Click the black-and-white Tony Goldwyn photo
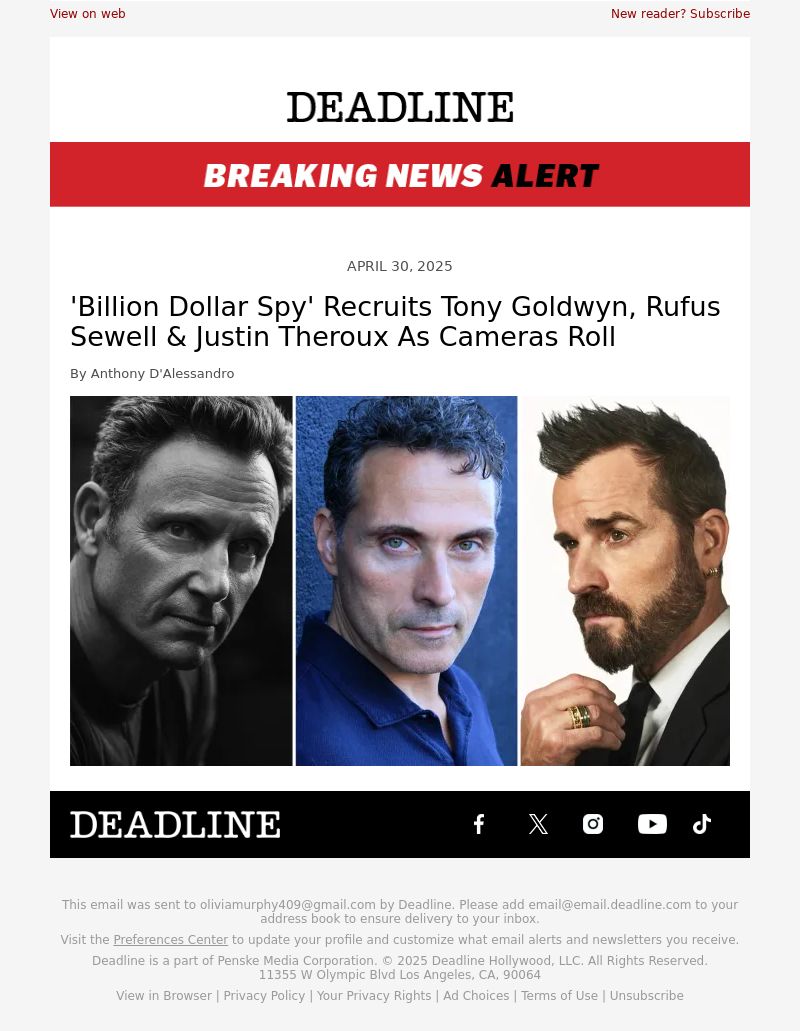This screenshot has height=1031, width=800. 181,581
